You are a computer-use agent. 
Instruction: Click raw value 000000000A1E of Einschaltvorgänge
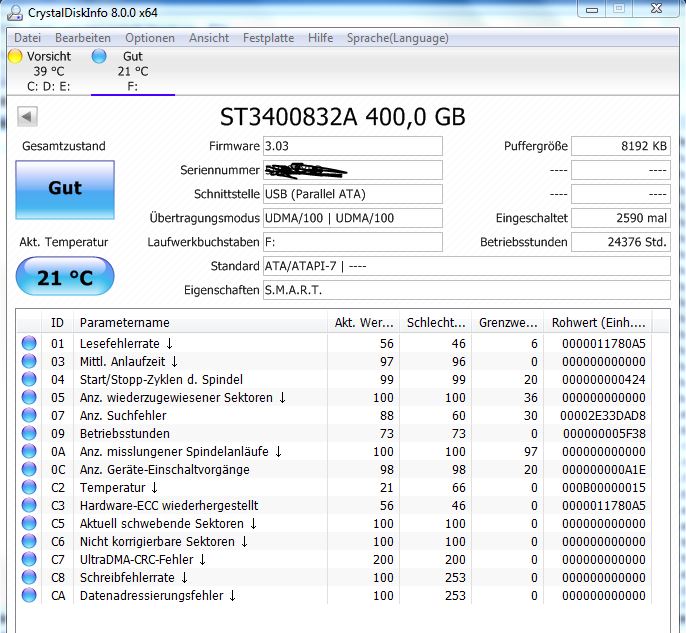604,469
